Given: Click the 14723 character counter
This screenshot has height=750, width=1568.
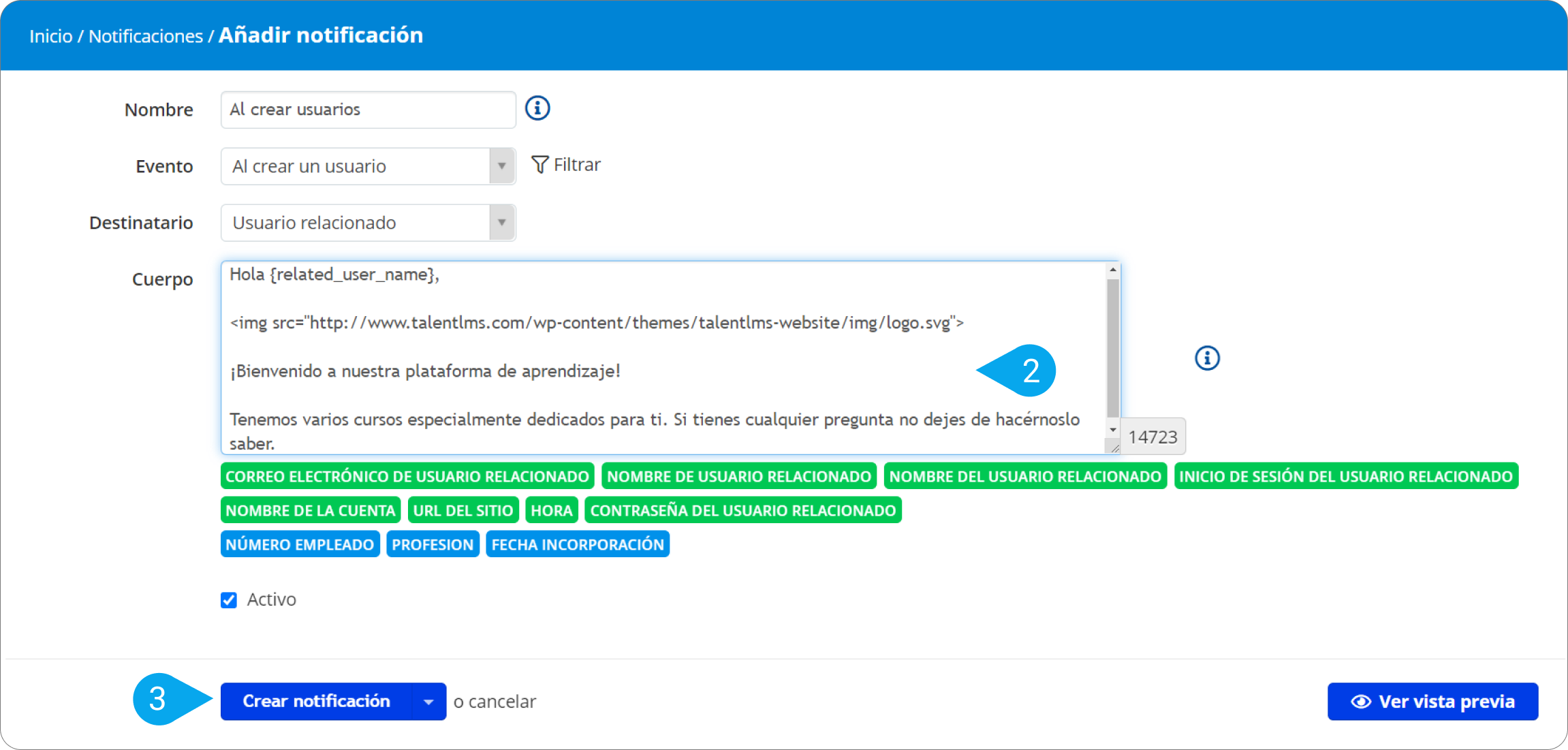Looking at the screenshot, I should [x=1153, y=437].
